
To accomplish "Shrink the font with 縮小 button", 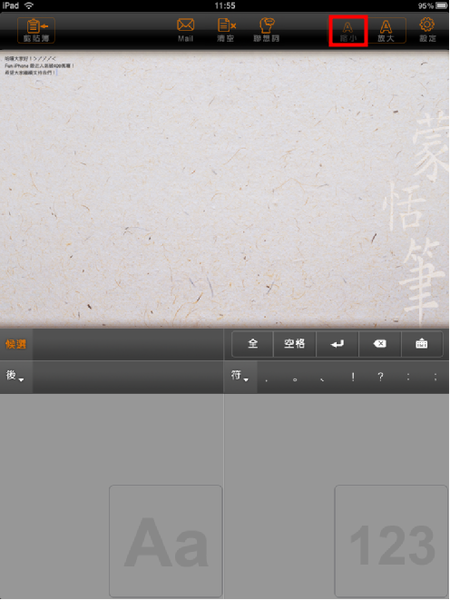I will pyautogui.click(x=348, y=31).
